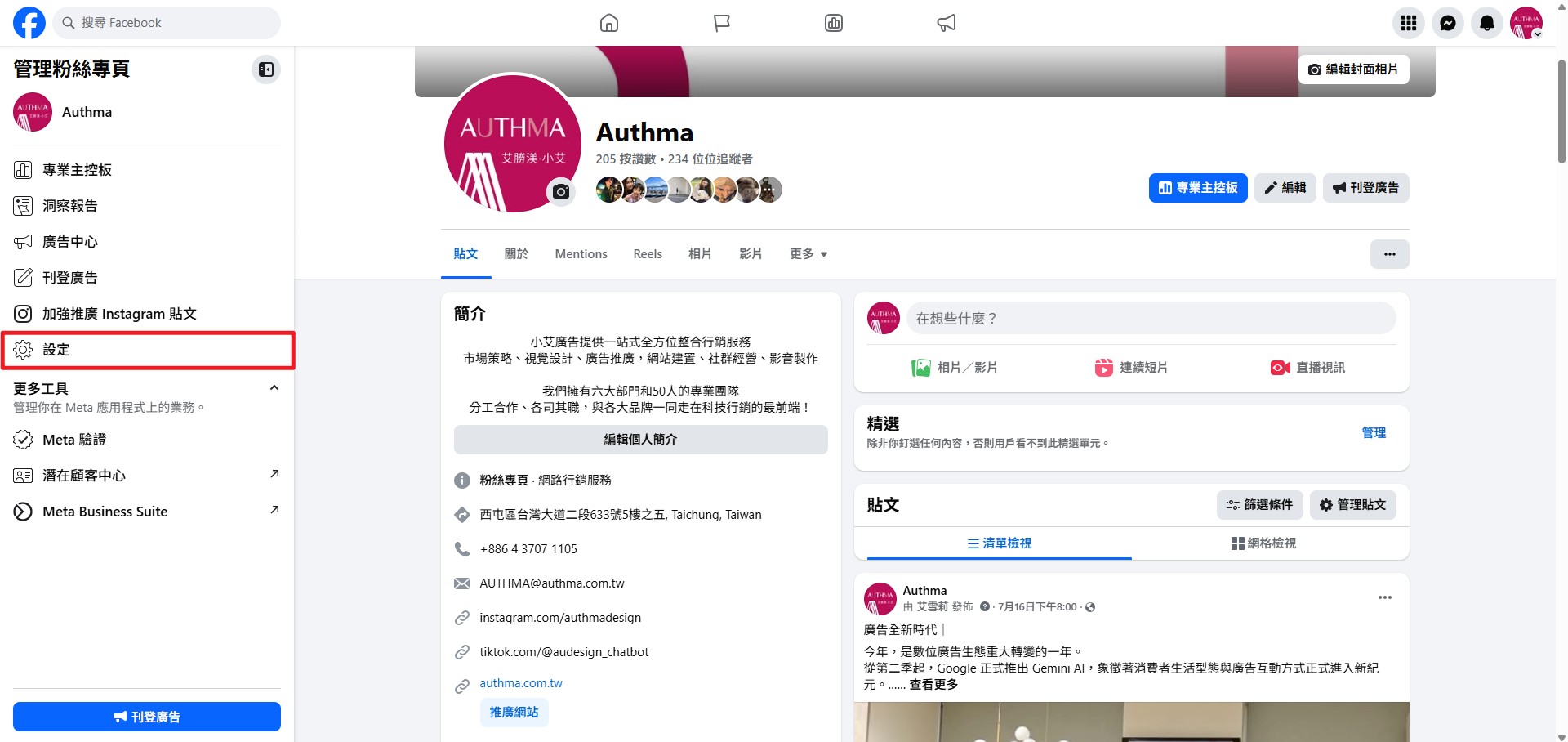Image resolution: width=1568 pixels, height=742 pixels.
Task: Open the apps grid menu icon
Action: tap(1409, 23)
